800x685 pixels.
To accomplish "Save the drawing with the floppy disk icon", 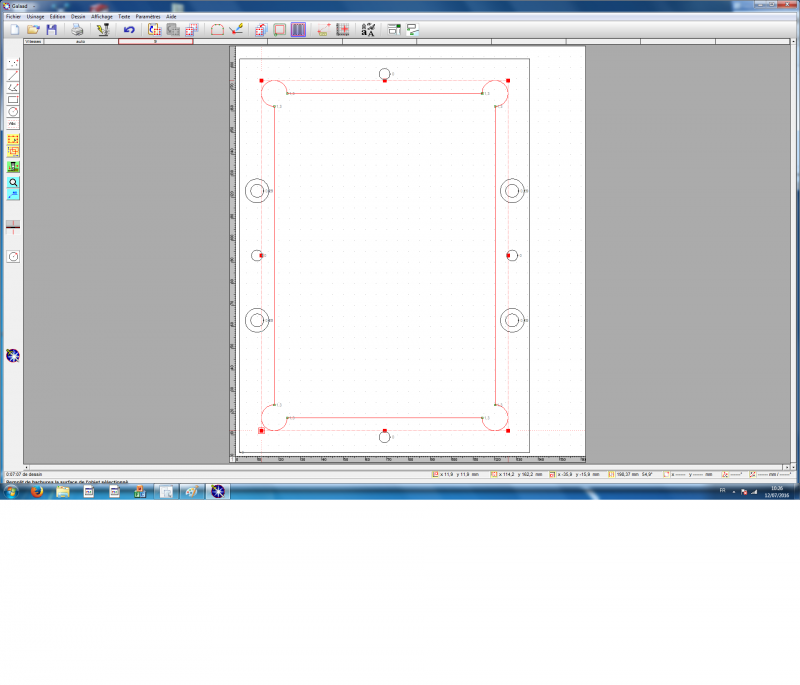I will coord(51,30).
